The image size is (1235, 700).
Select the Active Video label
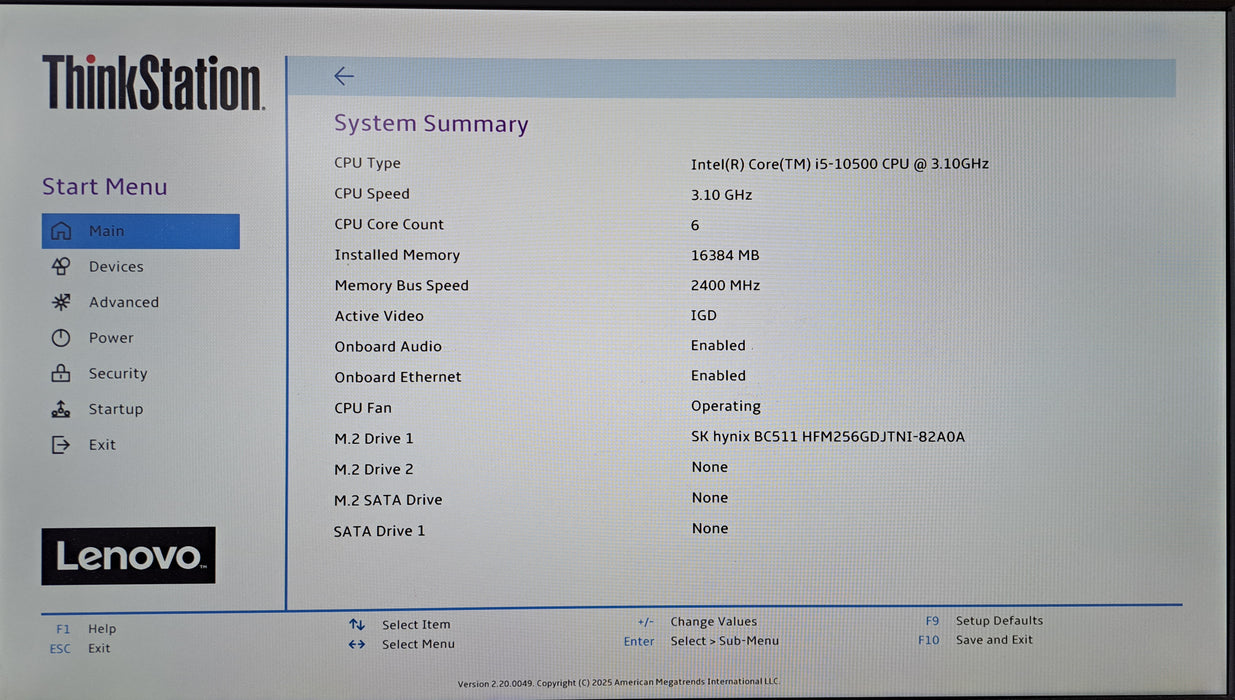(379, 316)
